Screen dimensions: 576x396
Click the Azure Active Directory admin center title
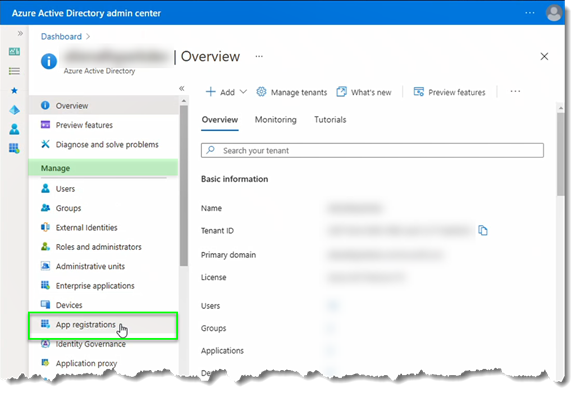coord(86,13)
